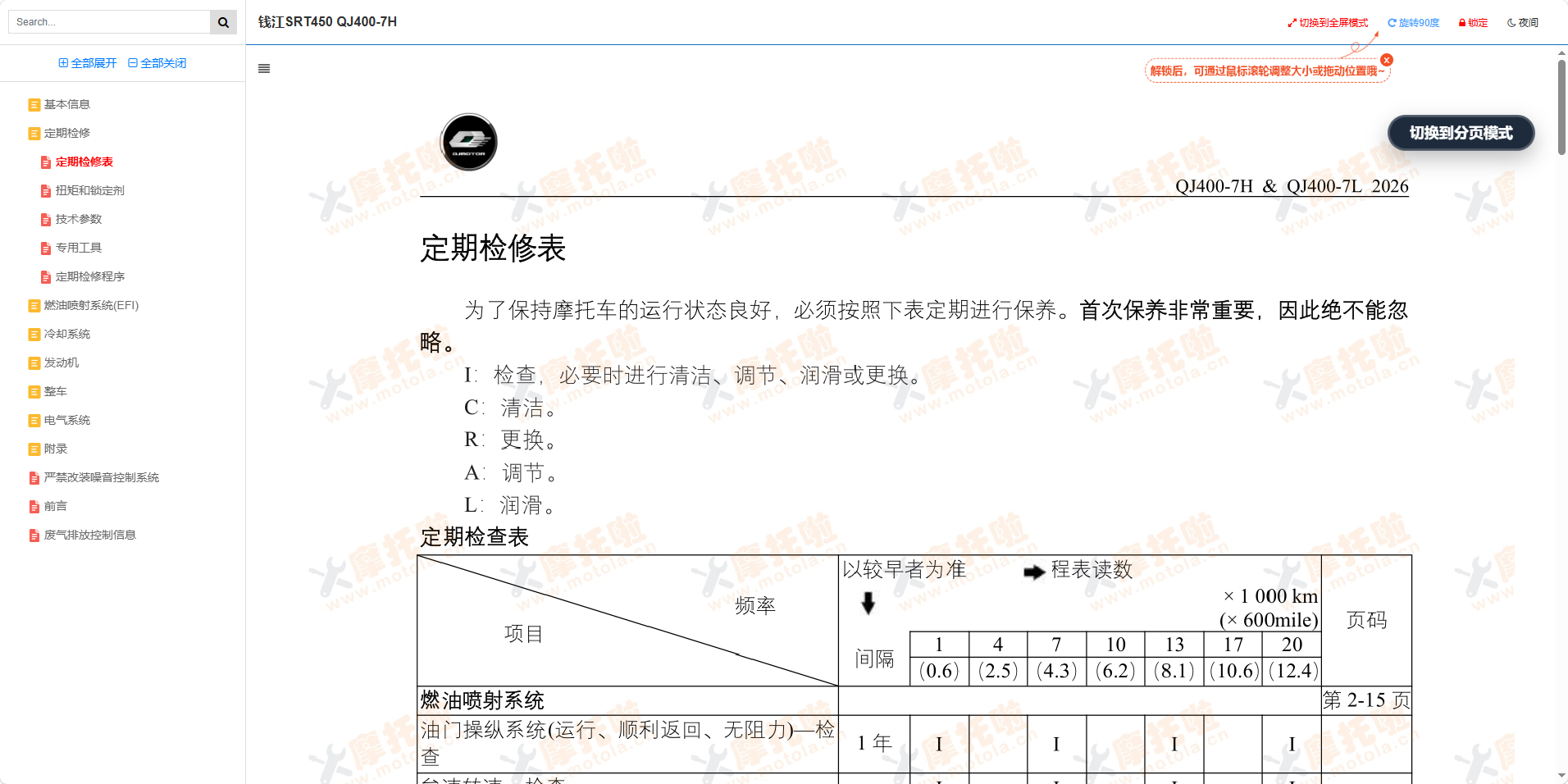This screenshot has width=1568, height=784.
Task: Expand all sections with 全部展开
Action: (88, 63)
